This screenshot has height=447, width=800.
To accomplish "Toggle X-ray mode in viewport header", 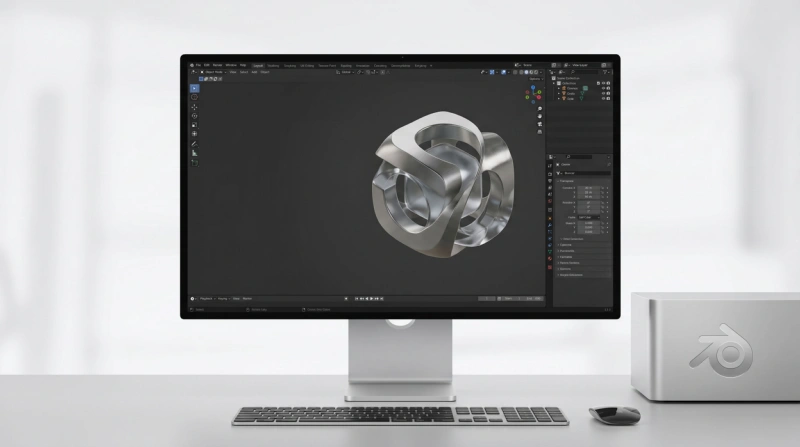I will pos(515,72).
